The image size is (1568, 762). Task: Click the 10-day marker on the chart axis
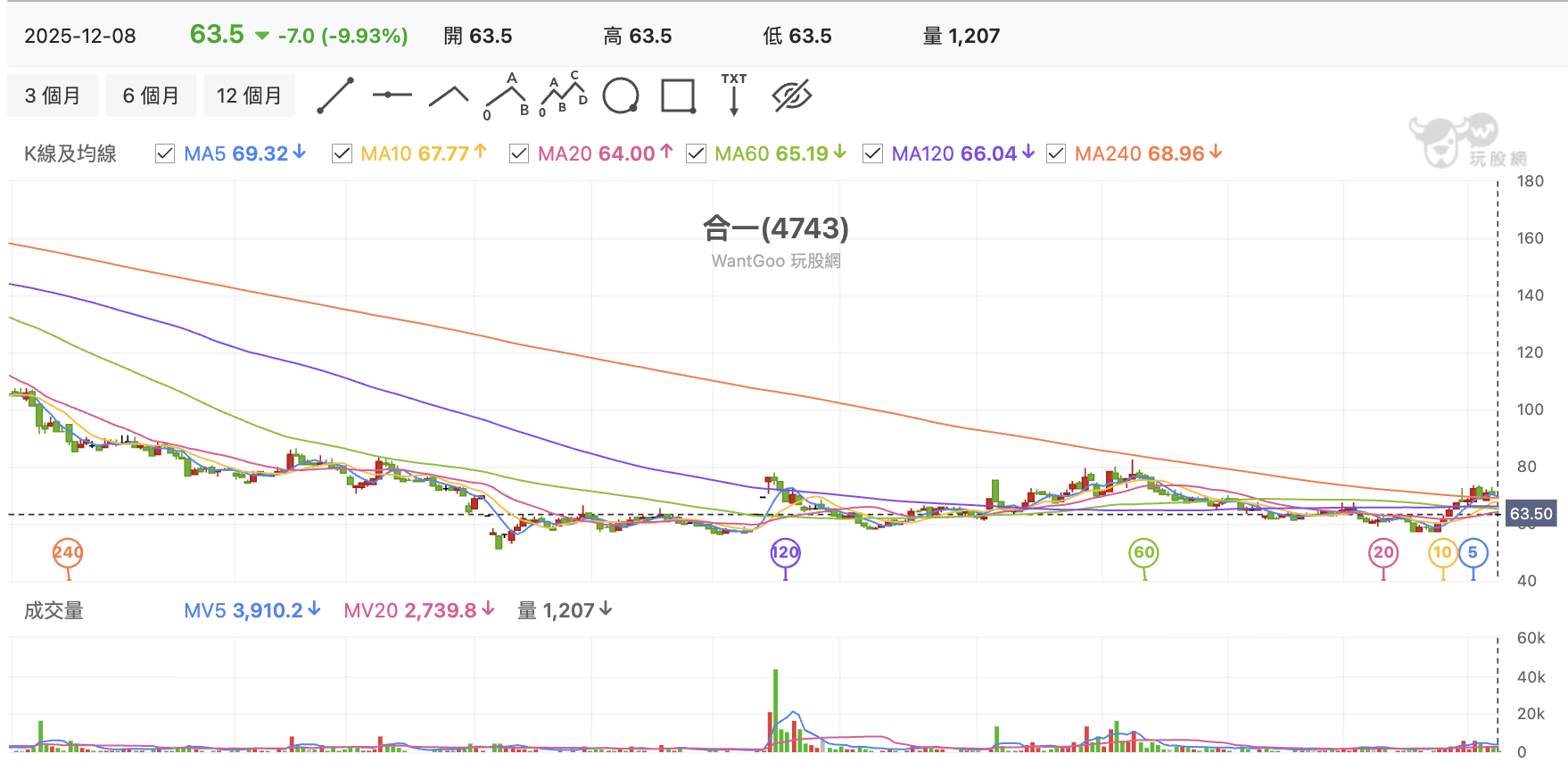pos(1443,552)
